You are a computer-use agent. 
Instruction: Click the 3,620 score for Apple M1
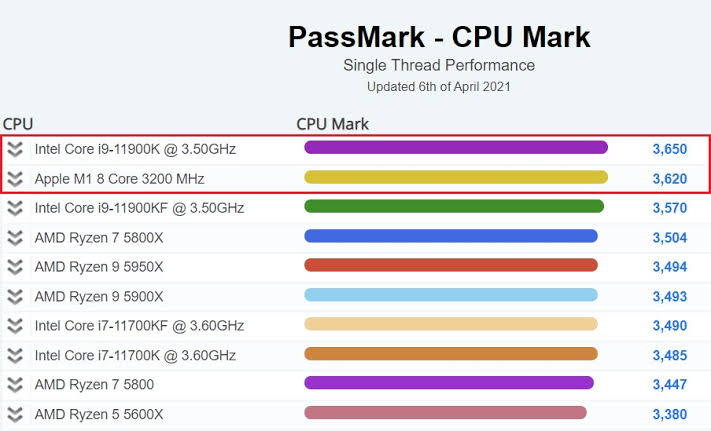click(x=669, y=179)
